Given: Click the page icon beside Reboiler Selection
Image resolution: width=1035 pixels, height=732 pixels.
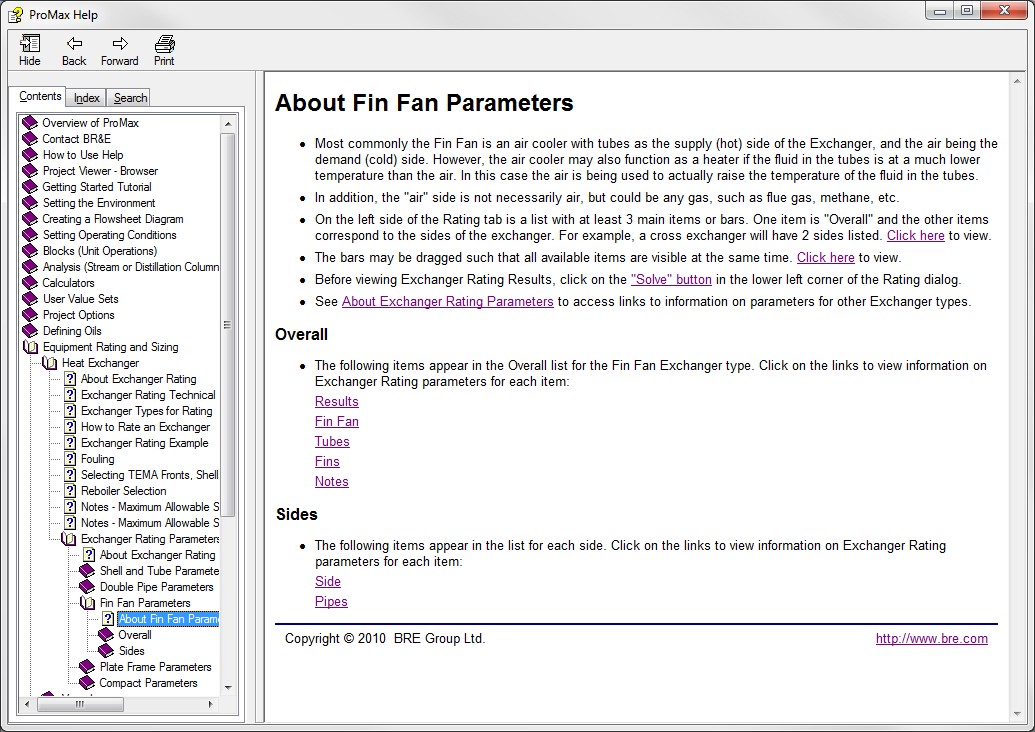Looking at the screenshot, I should click(x=70, y=491).
